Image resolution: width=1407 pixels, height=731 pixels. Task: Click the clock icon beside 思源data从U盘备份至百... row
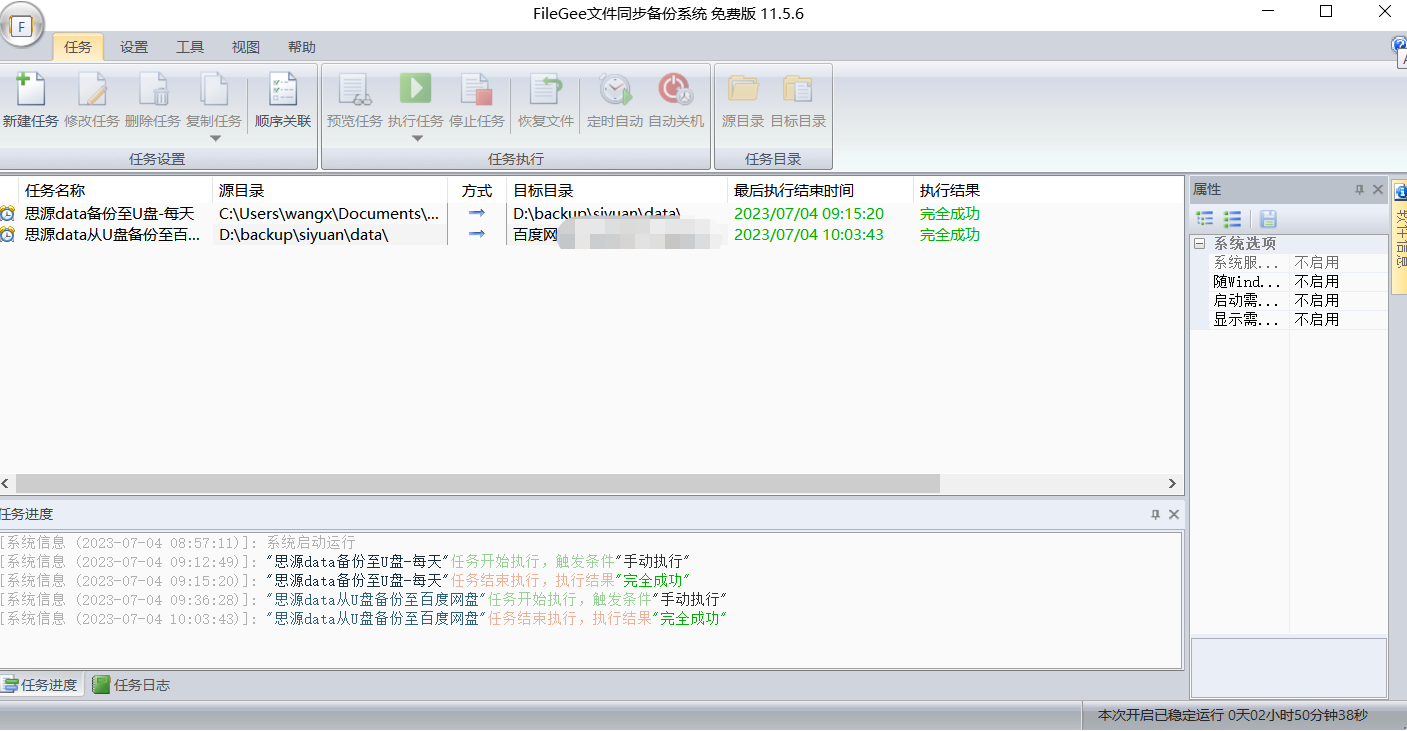point(8,235)
